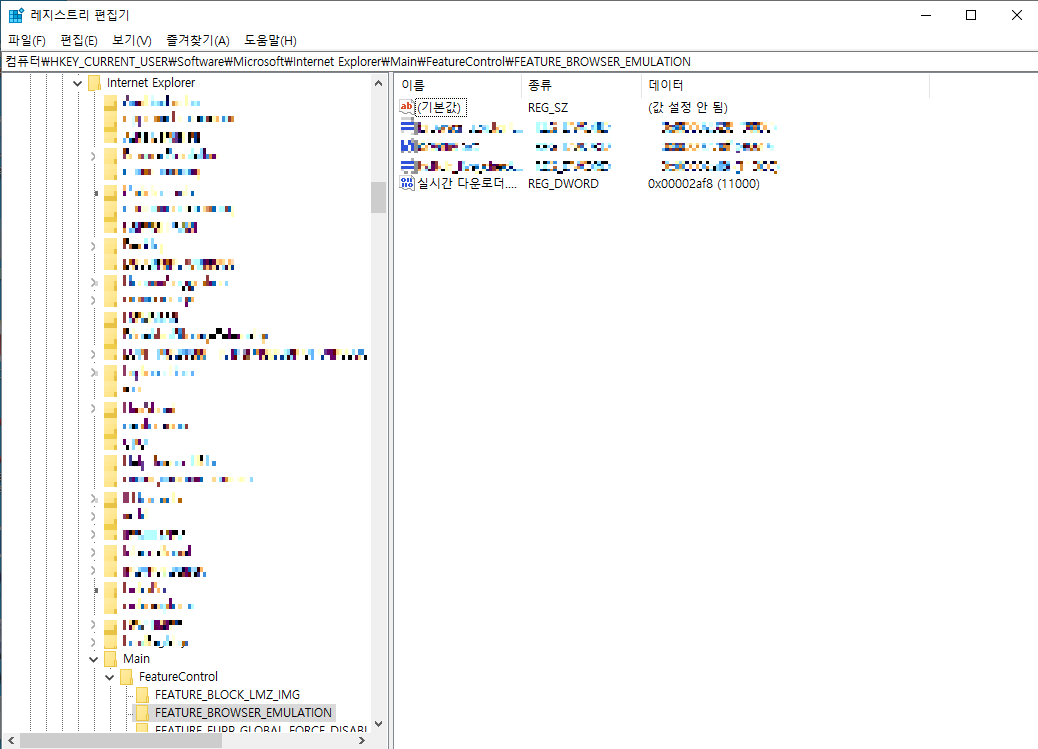Click the tree scroll up arrow
Image resolution: width=1038 pixels, height=749 pixels.
[x=379, y=83]
